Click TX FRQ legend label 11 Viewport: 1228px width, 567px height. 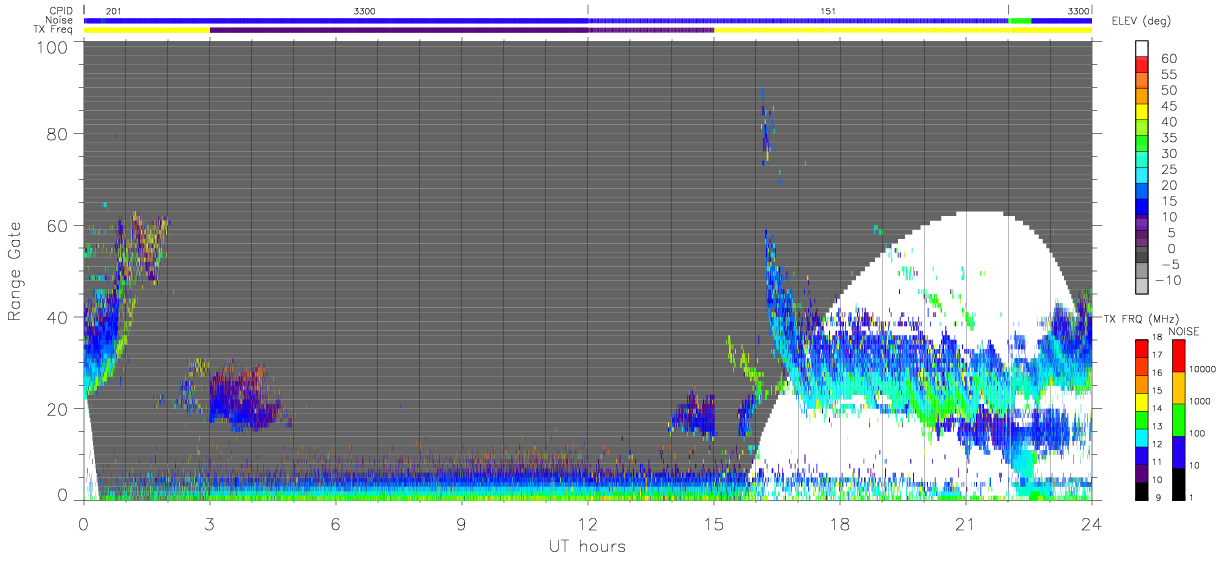(1157, 462)
